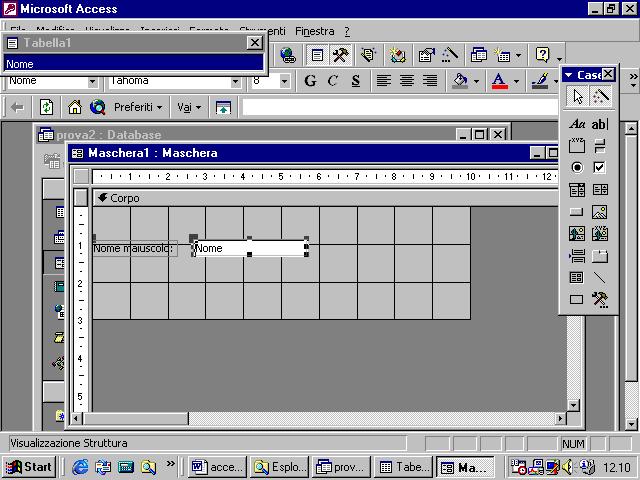Select the Combo Box tool
The height and width of the screenshot is (480, 640).
click(x=577, y=190)
